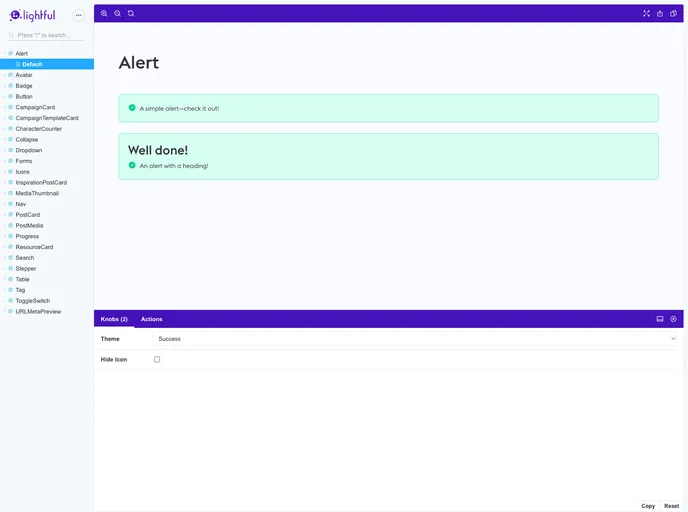Hide the addons panel with close icon

674,319
